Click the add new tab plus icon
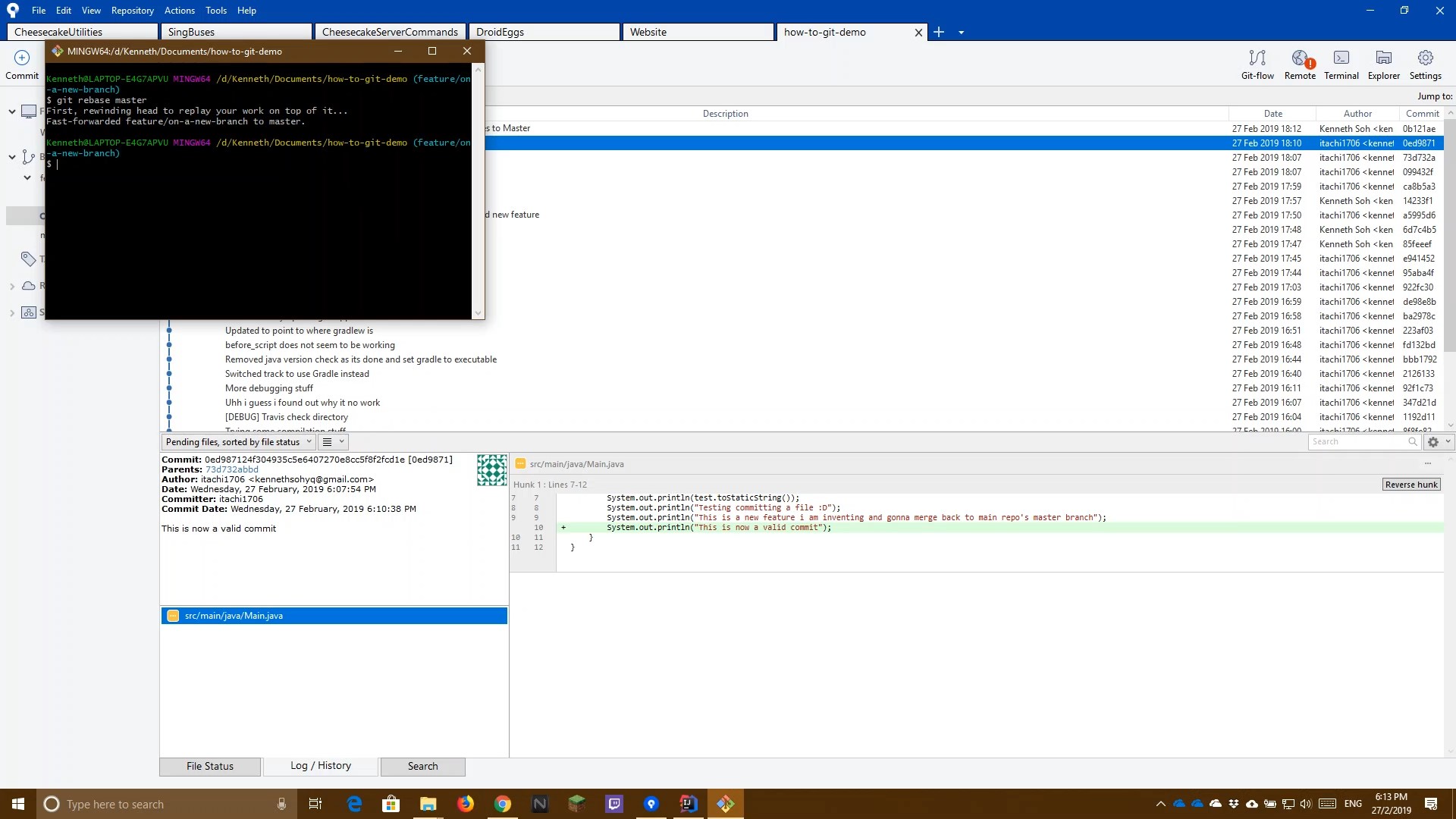Screen dimensions: 1456x819 point(939,32)
